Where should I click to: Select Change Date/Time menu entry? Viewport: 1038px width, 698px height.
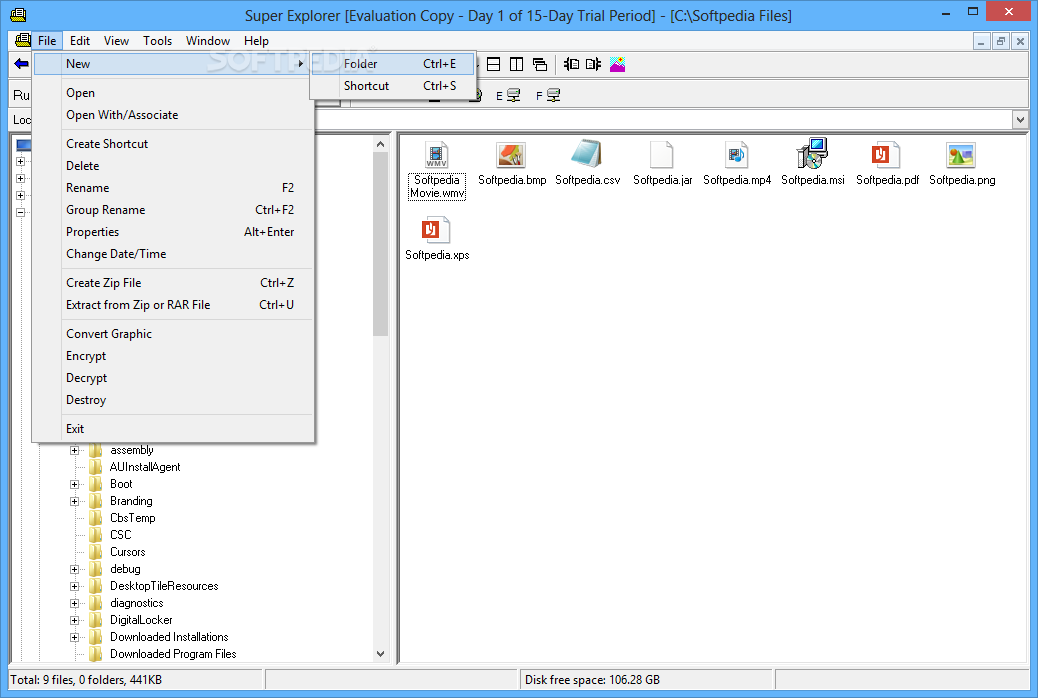pyautogui.click(x=173, y=254)
